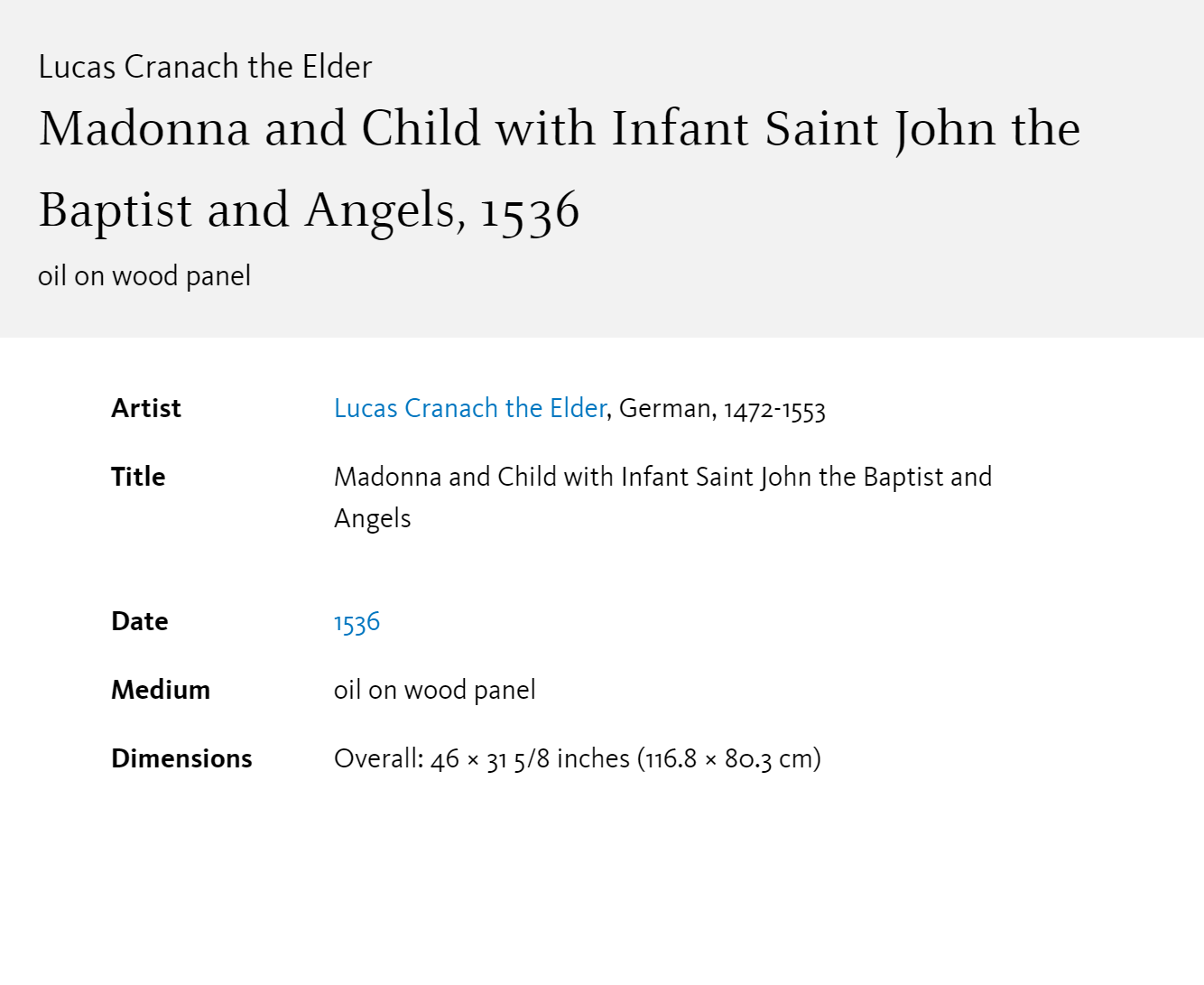This screenshot has height=985, width=1204.
Task: Click the '46 × 31 5/8 inches' measurement
Action: click(530, 759)
